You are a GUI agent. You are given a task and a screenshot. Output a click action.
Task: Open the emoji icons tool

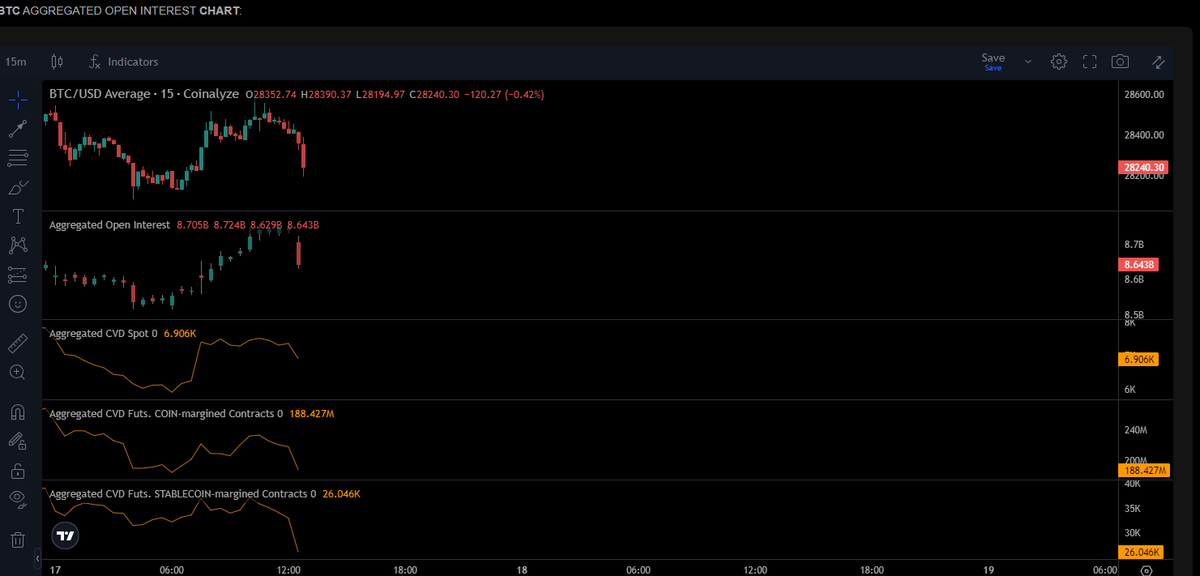click(18, 303)
